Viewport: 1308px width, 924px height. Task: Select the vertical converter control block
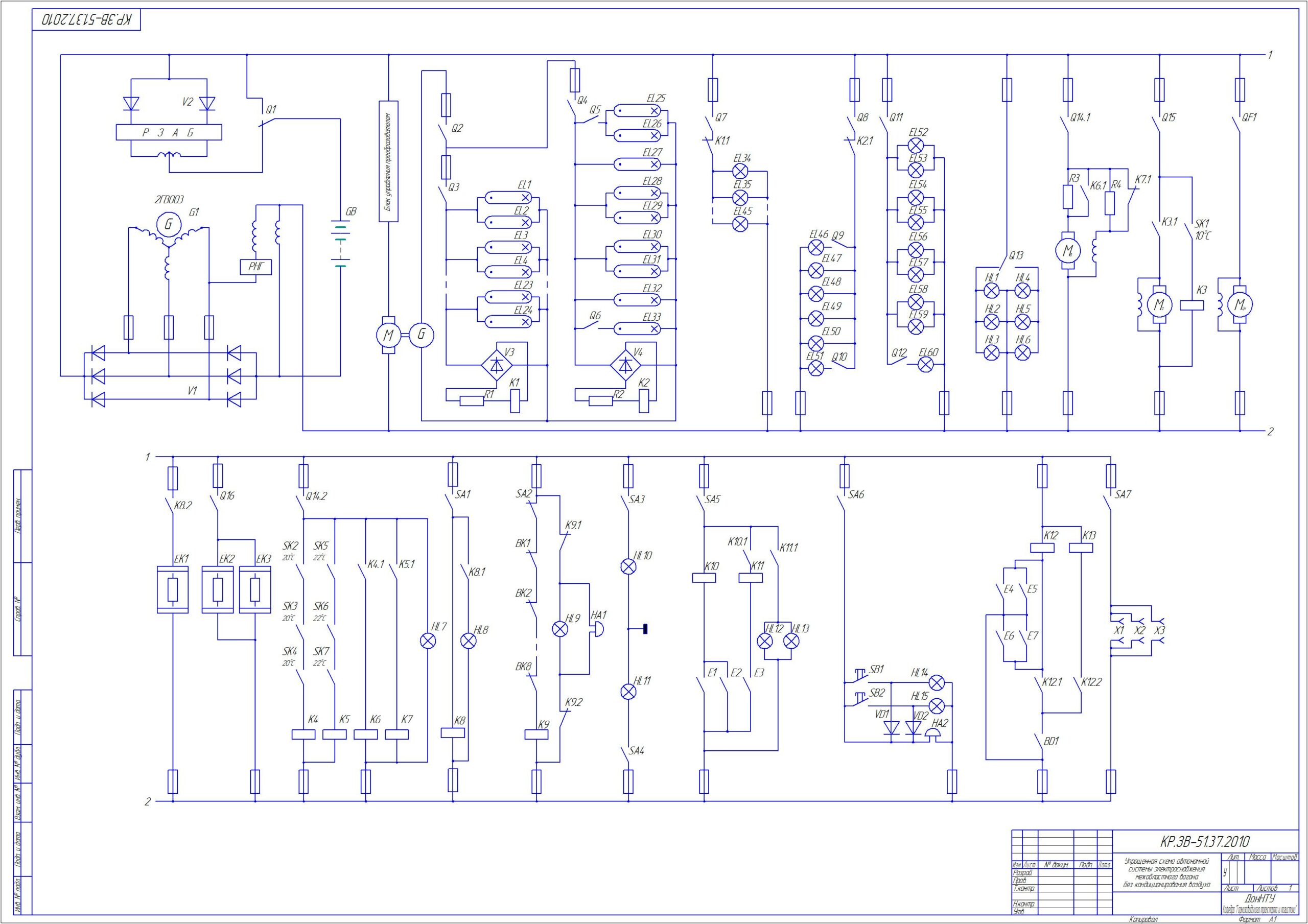coord(388,161)
